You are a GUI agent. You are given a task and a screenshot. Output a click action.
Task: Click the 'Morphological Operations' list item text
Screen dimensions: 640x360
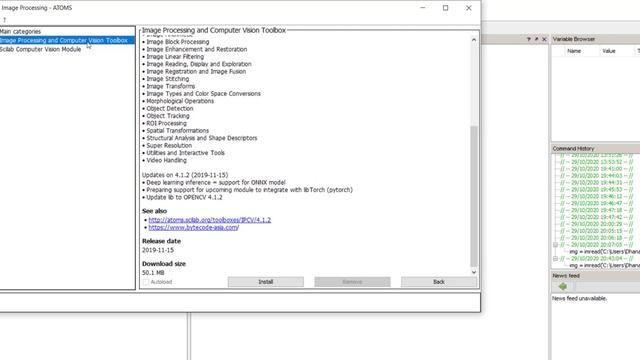180,101
